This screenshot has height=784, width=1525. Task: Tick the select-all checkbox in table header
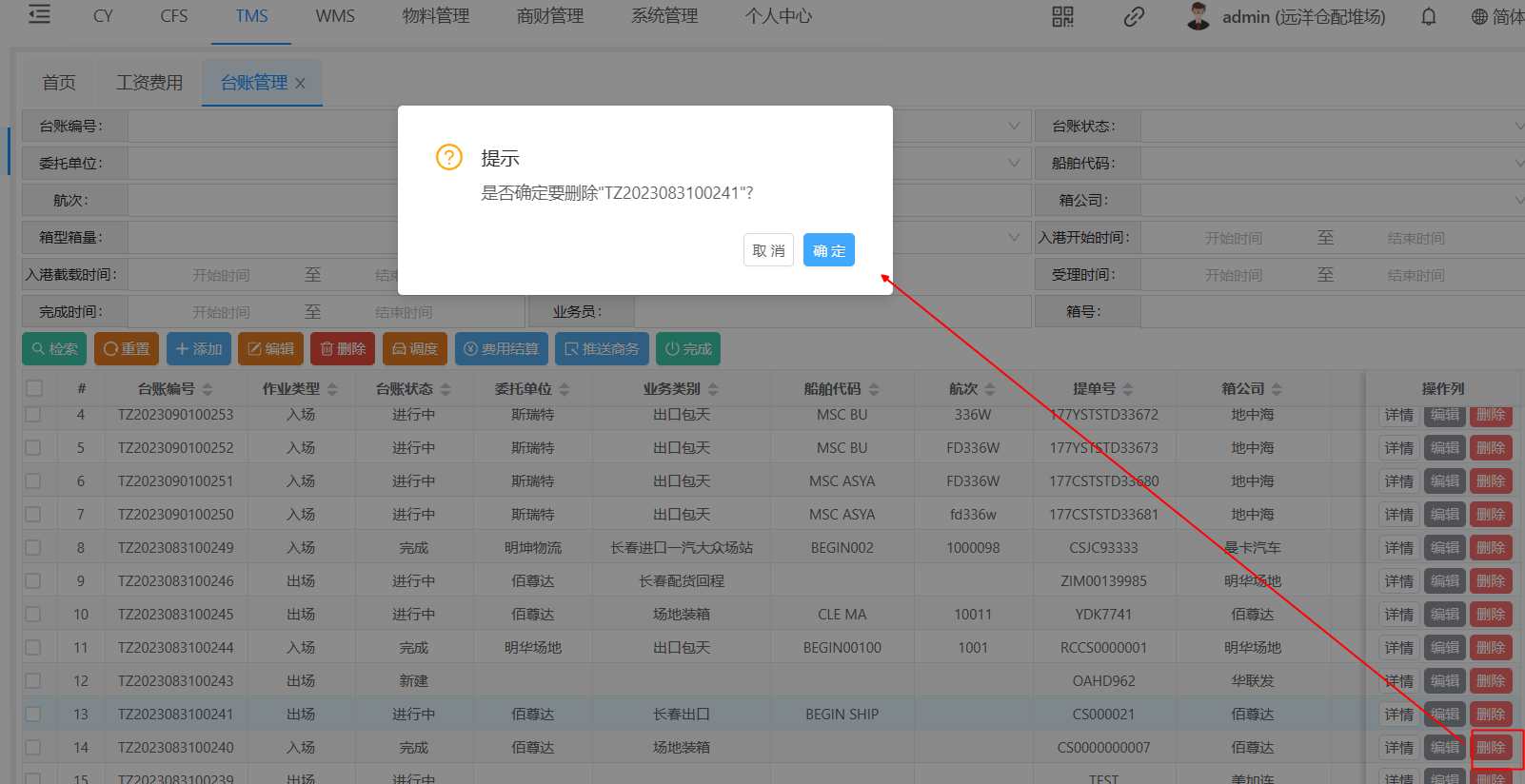34,388
